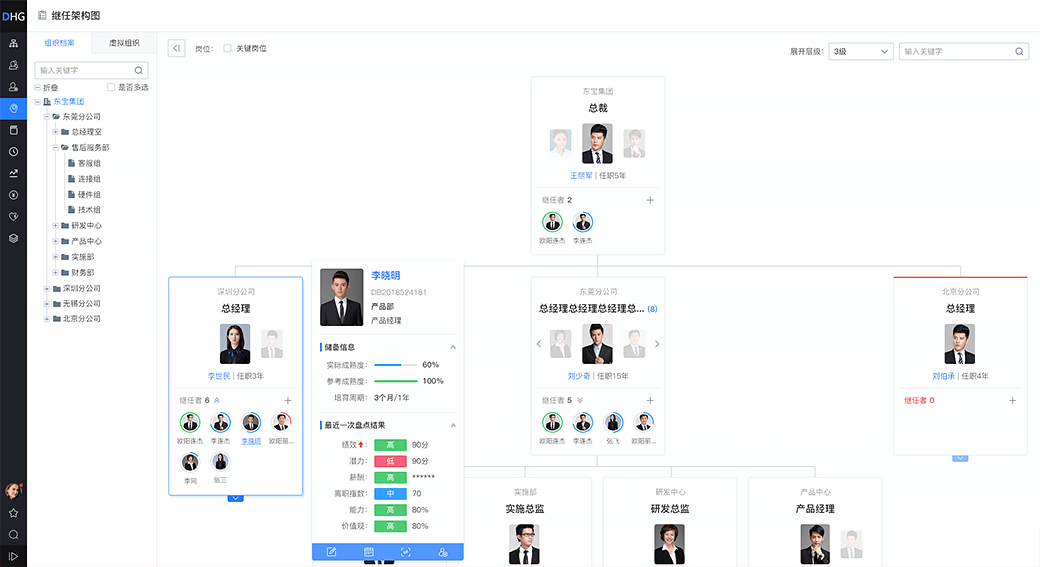1040x567 pixels.
Task: Switch to the 虚拟组织 tab
Action: (x=124, y=43)
